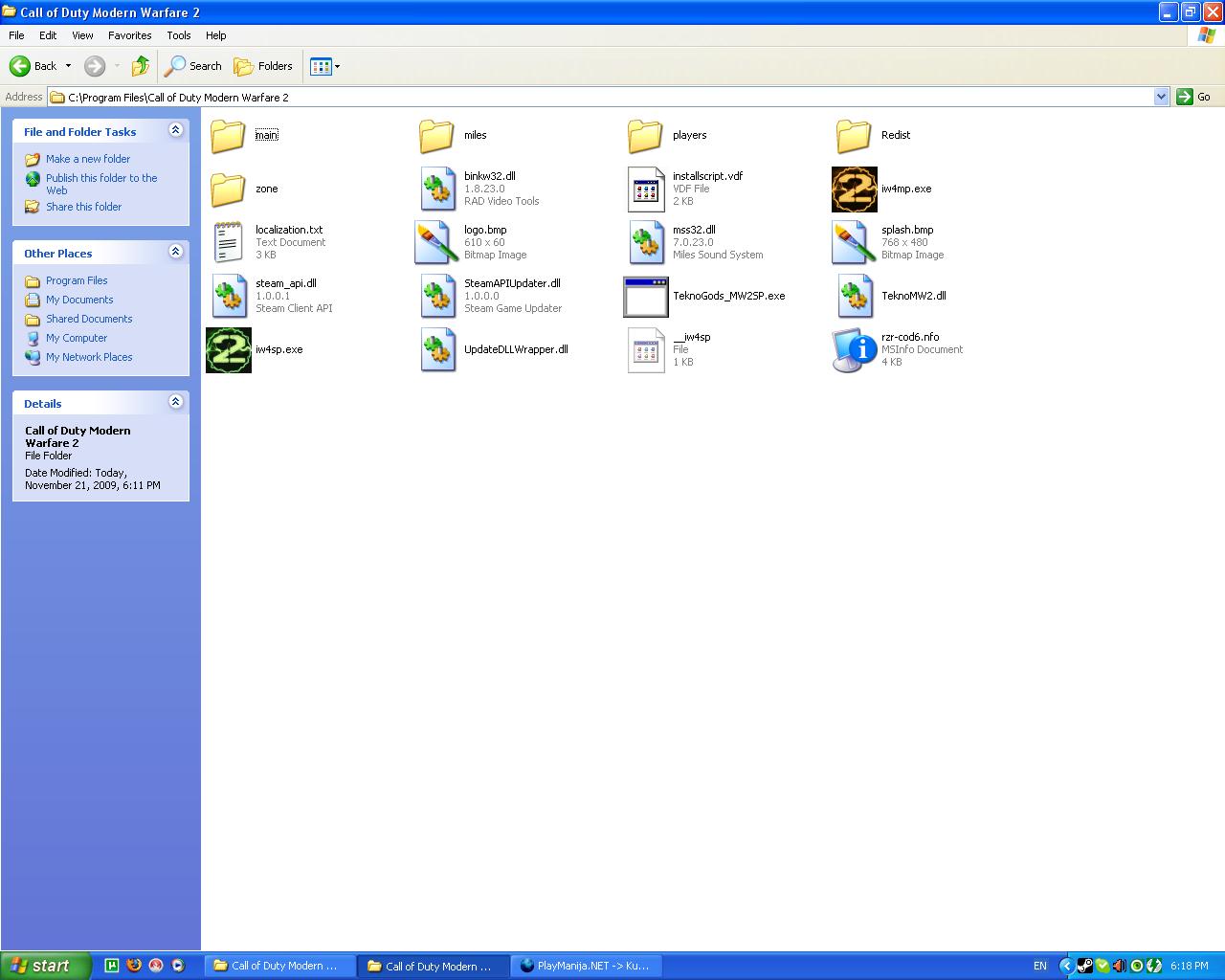Click the Up folder toolbar icon

(x=141, y=66)
